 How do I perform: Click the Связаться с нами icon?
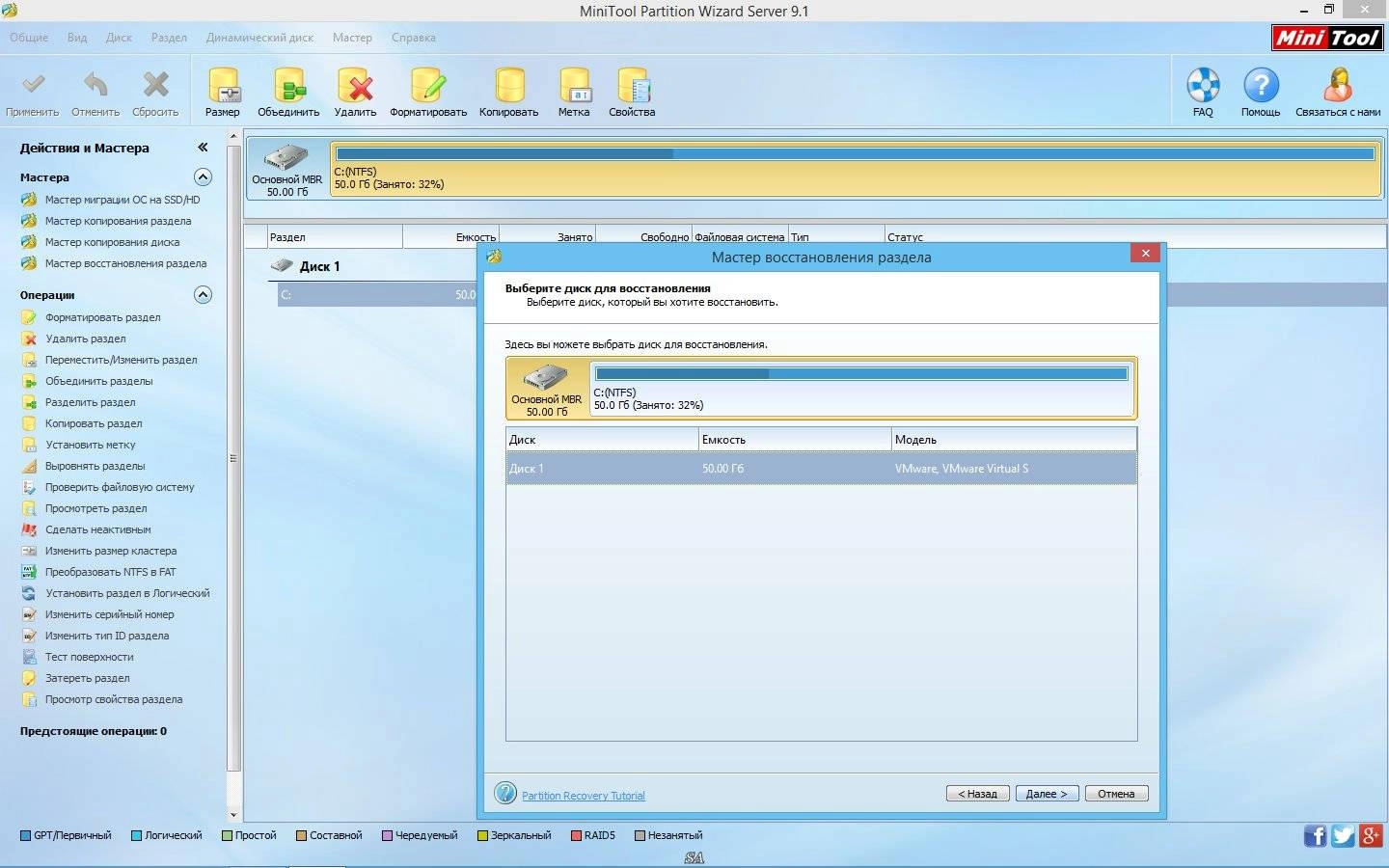point(1338,93)
